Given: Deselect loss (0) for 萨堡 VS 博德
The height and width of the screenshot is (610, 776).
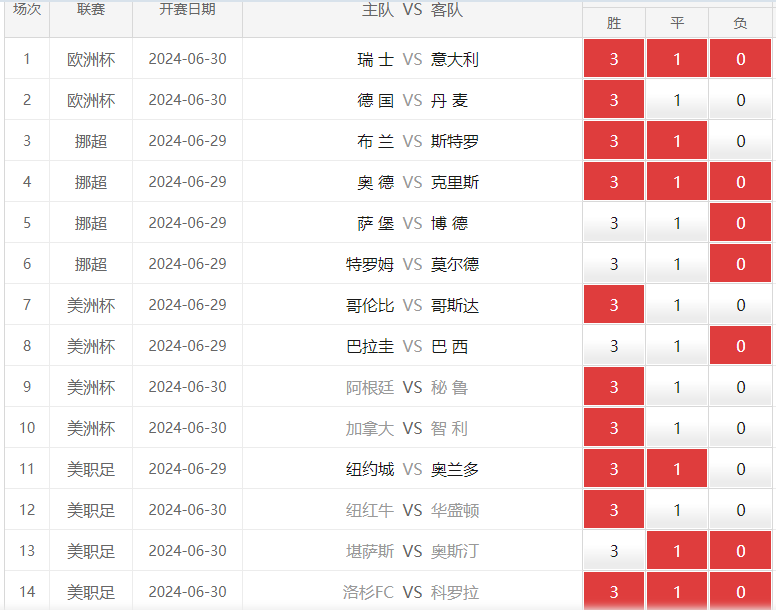Looking at the screenshot, I should (x=740, y=223).
